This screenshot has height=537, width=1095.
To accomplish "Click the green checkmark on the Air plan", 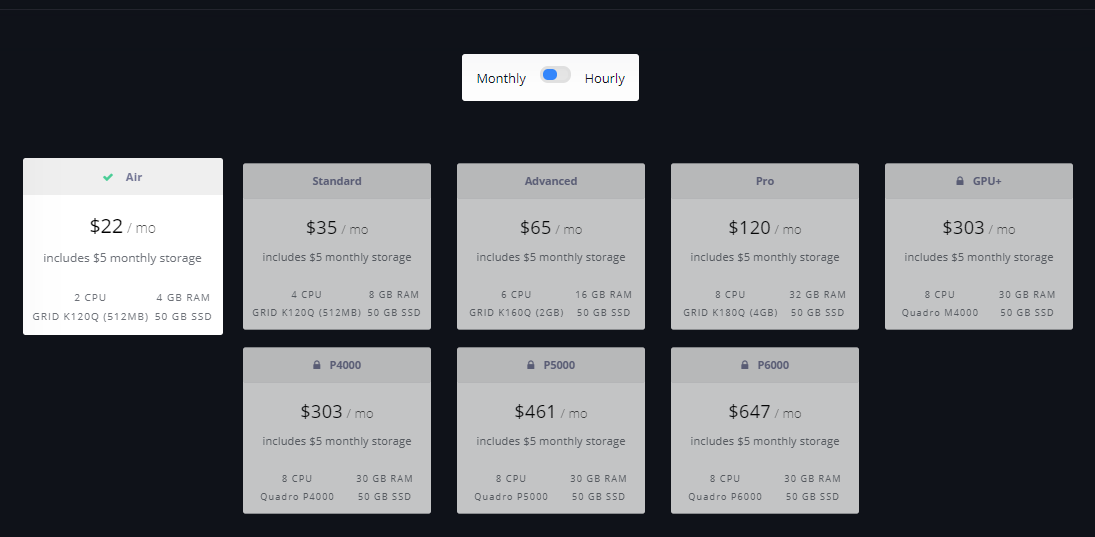I will (108, 177).
